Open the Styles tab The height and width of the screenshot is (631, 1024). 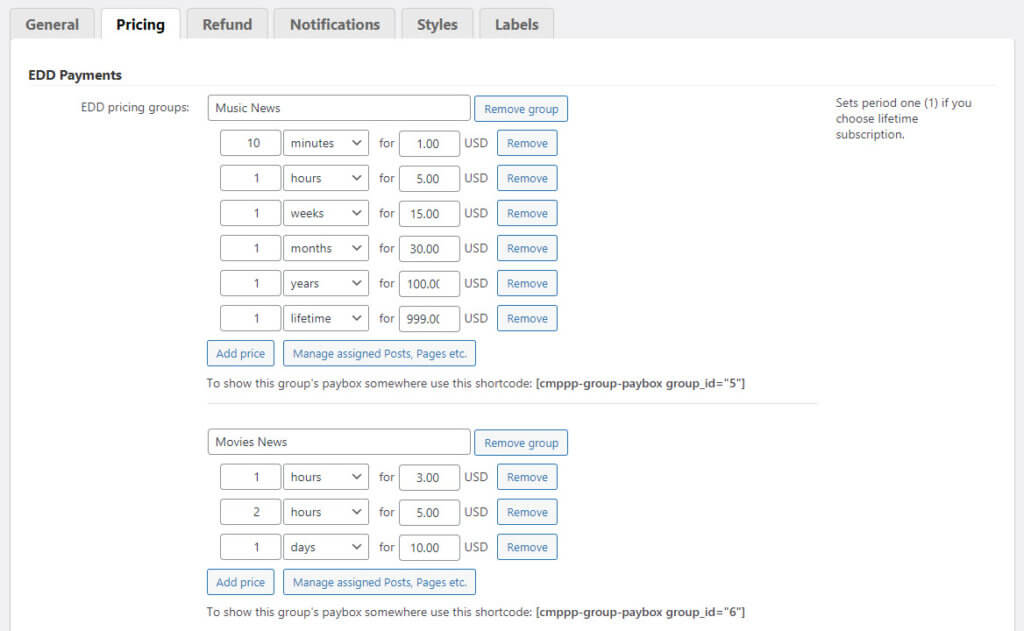[437, 24]
